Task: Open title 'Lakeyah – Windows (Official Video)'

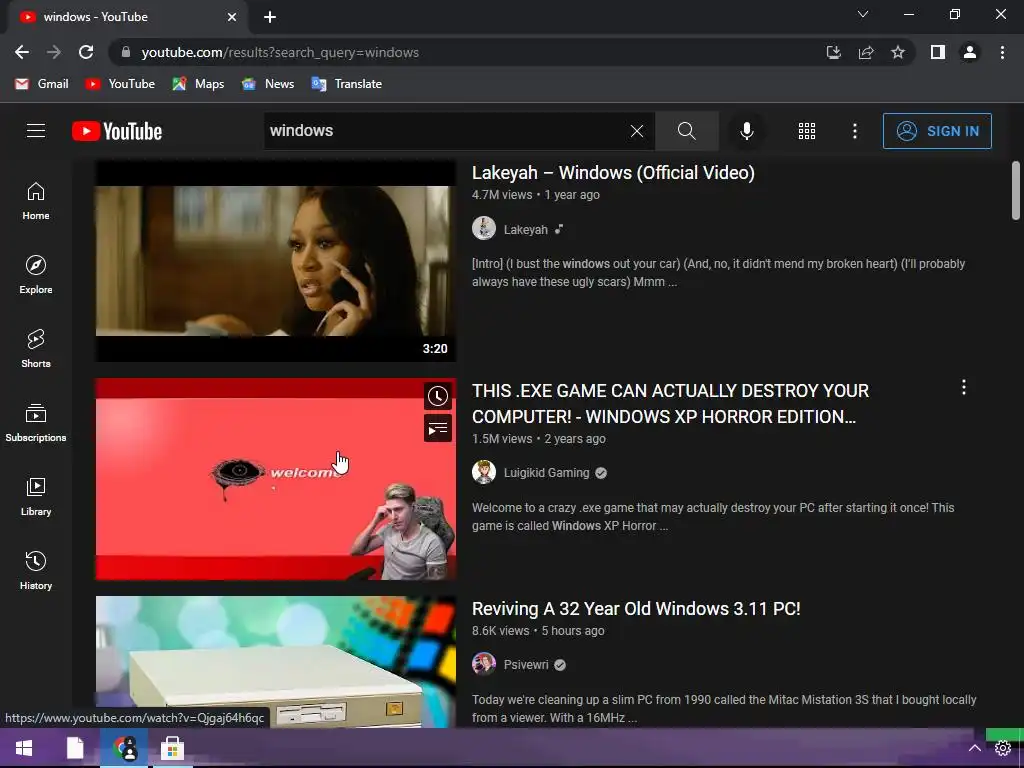Action: click(x=613, y=173)
